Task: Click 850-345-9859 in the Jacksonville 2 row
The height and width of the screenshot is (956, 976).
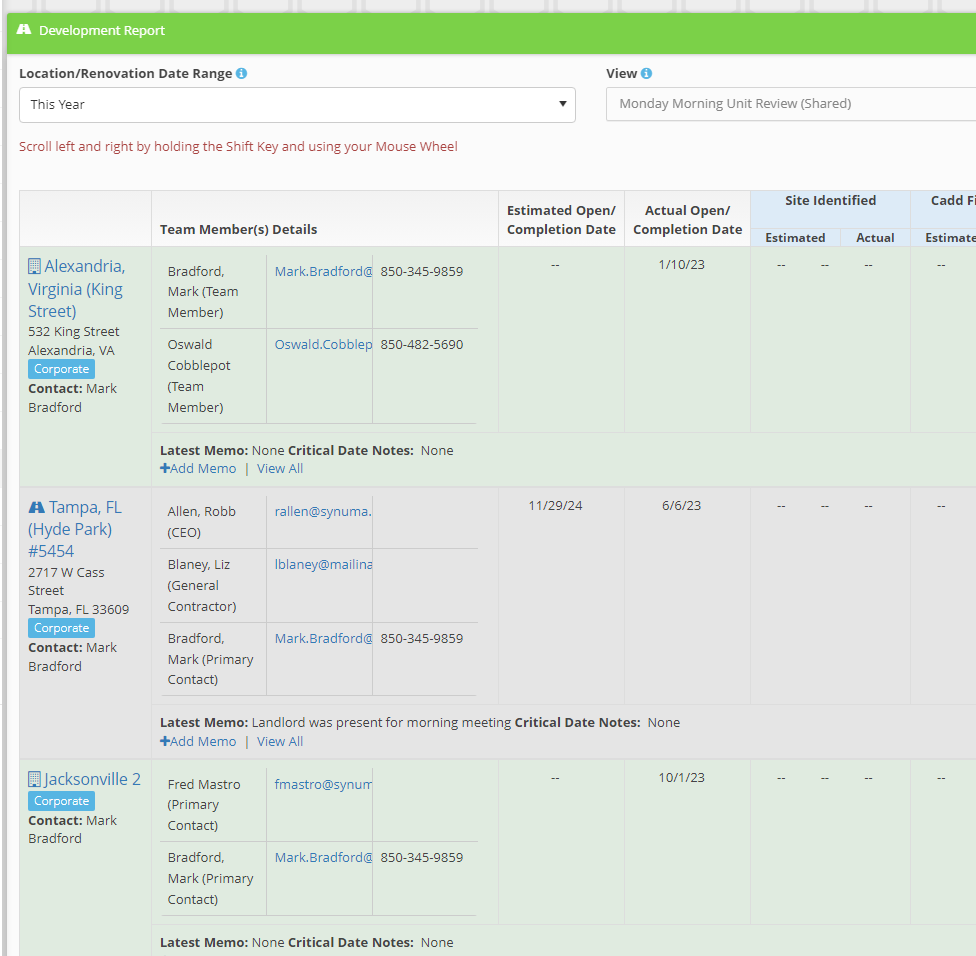Action: pos(422,858)
